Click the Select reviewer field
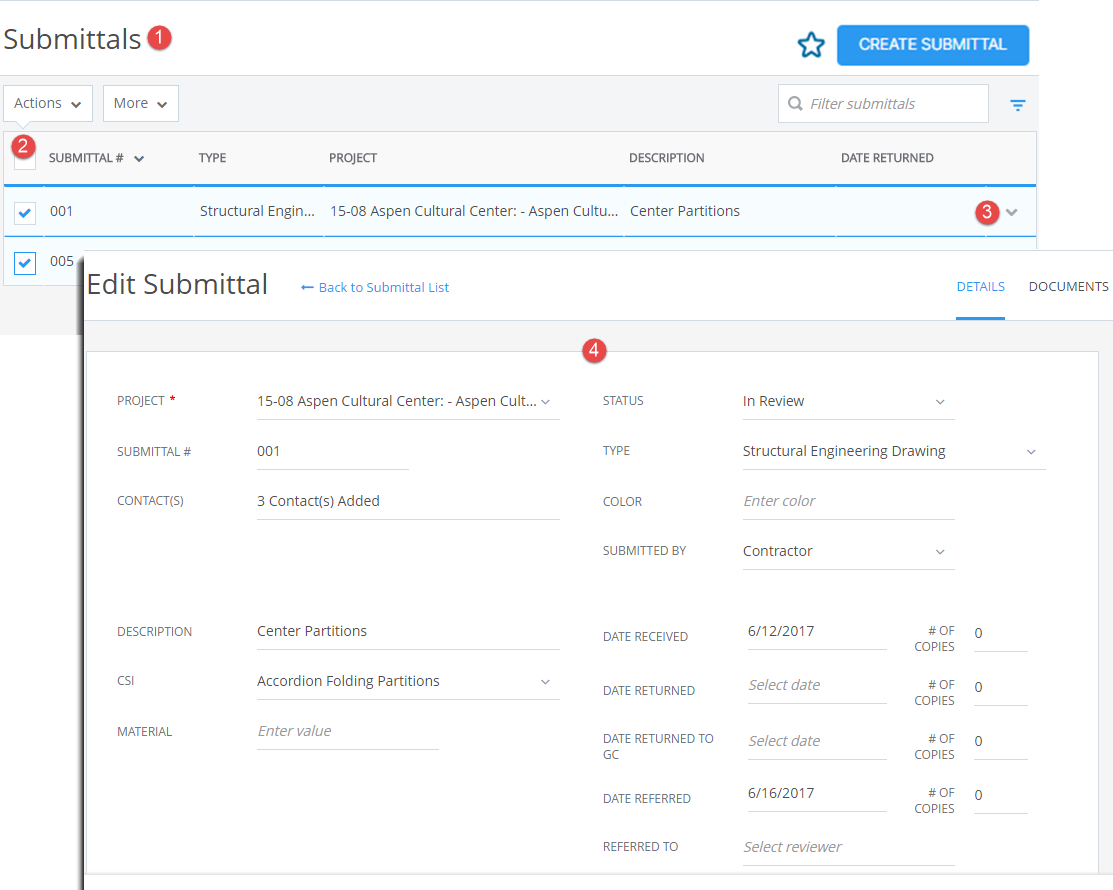This screenshot has width=1113, height=890. [x=848, y=848]
